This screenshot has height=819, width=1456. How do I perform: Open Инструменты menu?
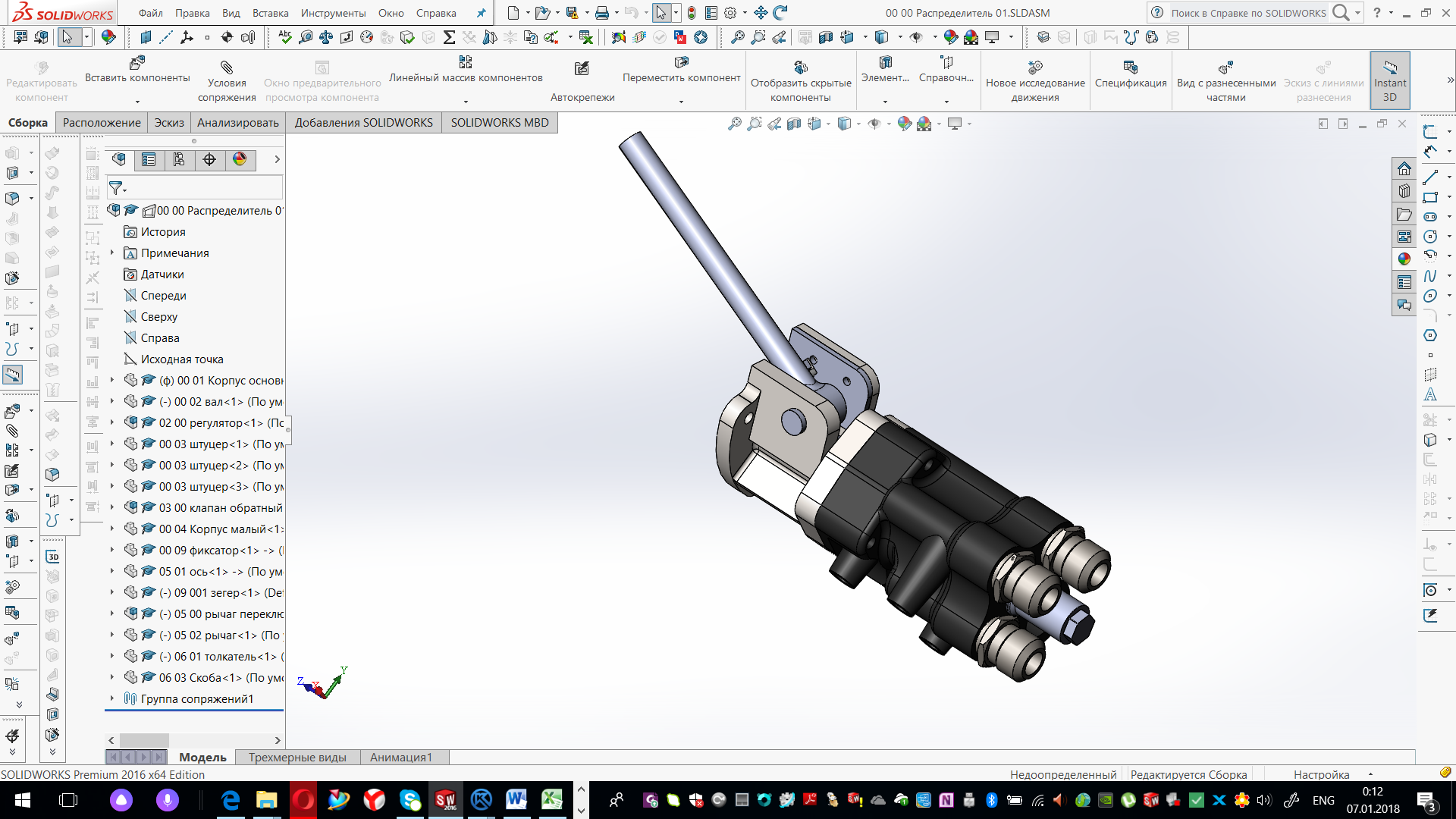pos(333,13)
